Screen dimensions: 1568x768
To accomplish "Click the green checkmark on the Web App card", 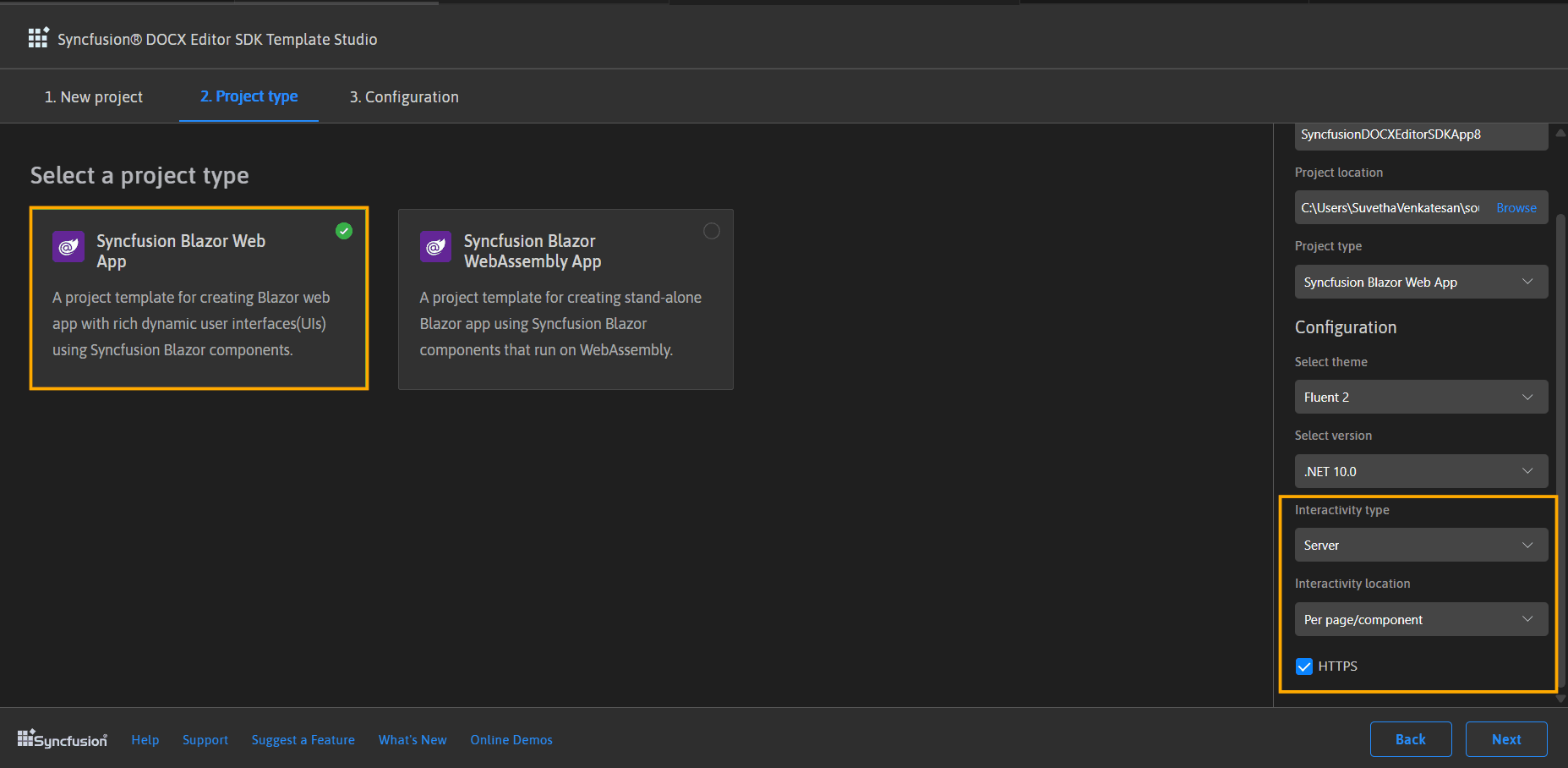I will 343,230.
